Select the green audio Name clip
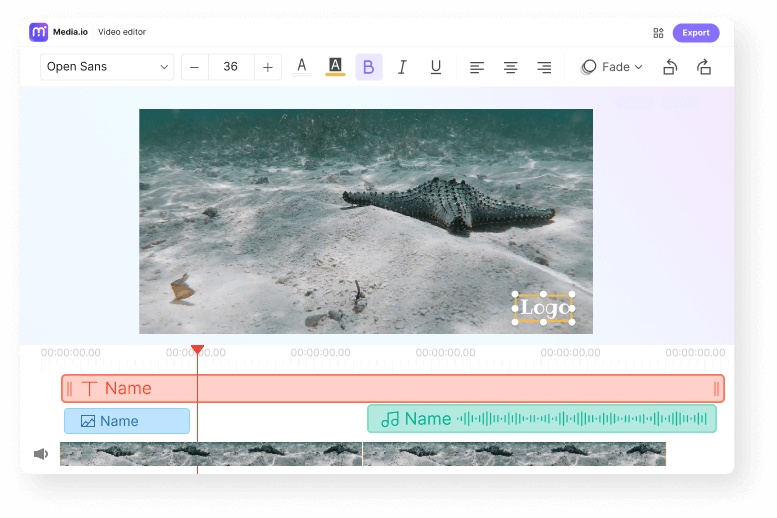 pyautogui.click(x=541, y=419)
